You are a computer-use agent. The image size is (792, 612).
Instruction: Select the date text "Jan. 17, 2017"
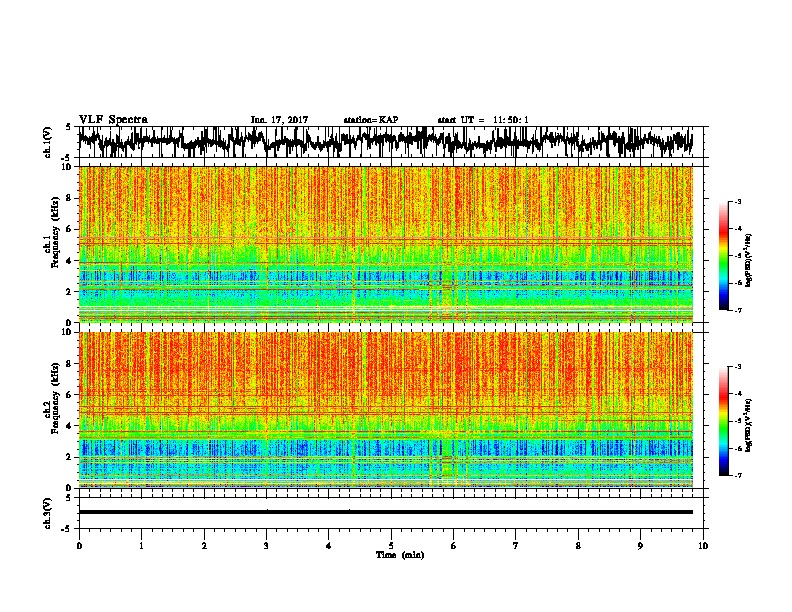[x=279, y=120]
